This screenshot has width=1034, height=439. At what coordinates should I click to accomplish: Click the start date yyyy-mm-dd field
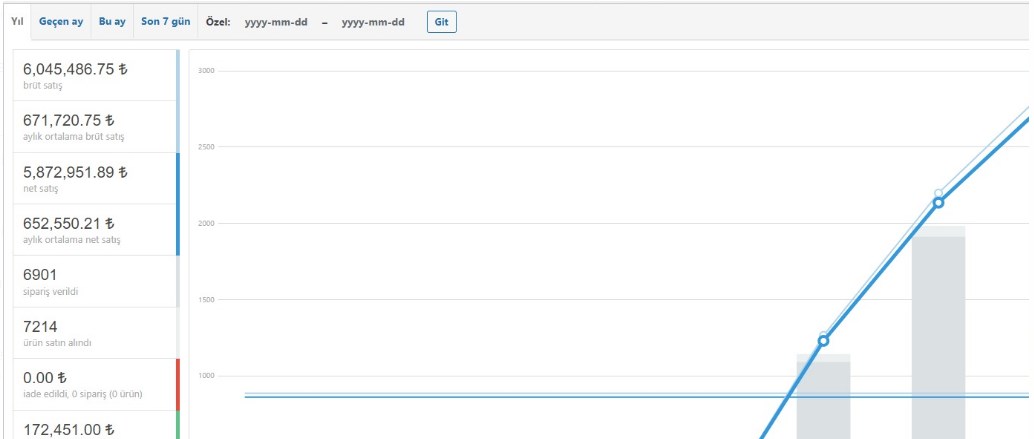click(x=276, y=22)
